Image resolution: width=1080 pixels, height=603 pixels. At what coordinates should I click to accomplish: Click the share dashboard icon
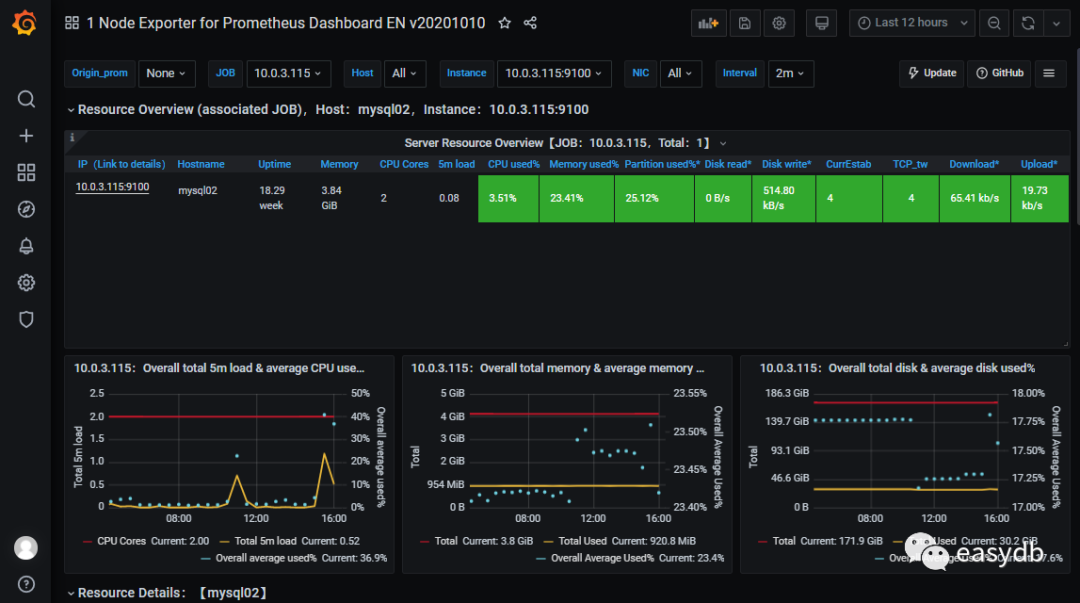[531, 23]
